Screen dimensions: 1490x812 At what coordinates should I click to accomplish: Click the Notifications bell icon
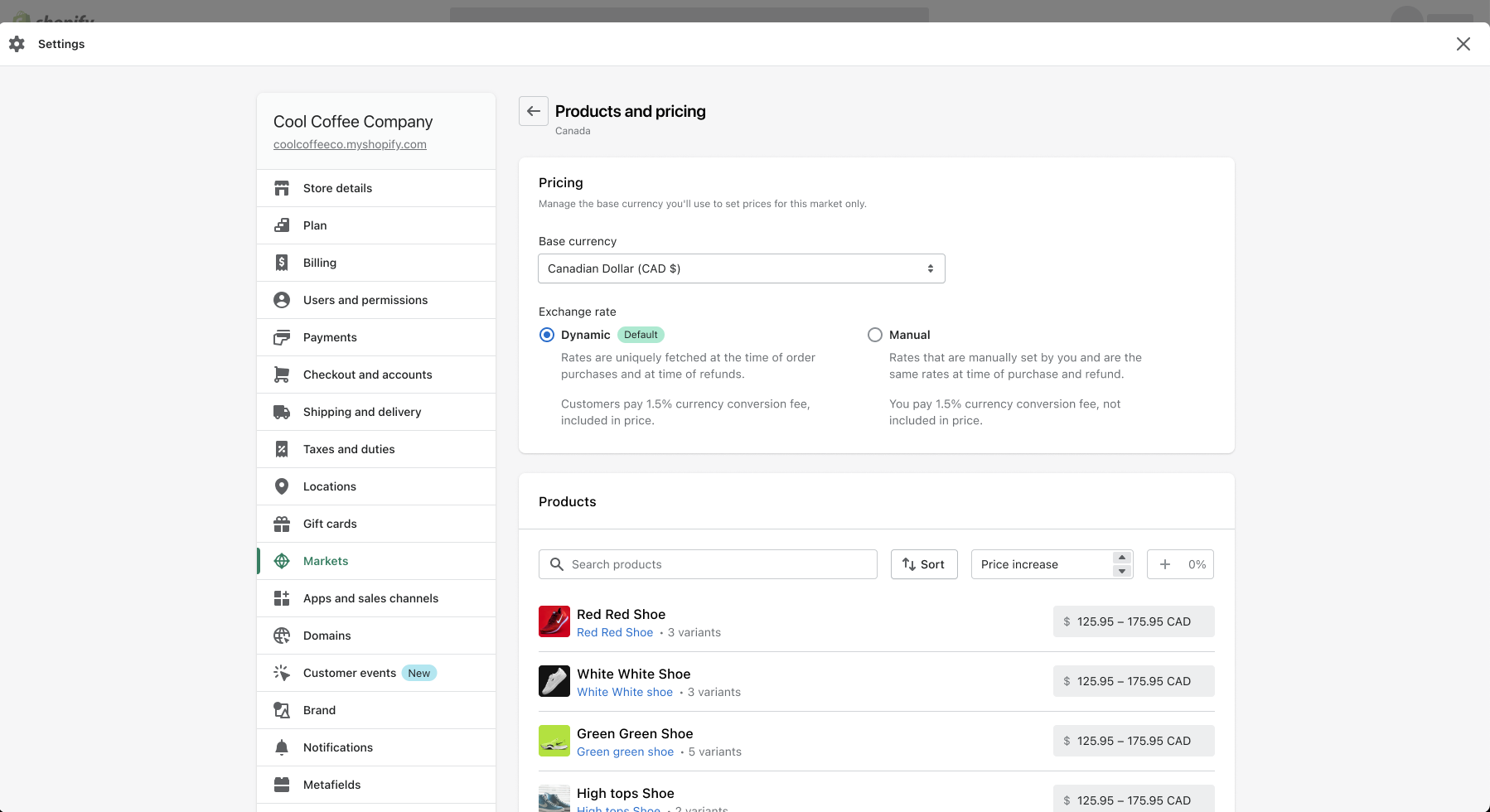pos(282,747)
